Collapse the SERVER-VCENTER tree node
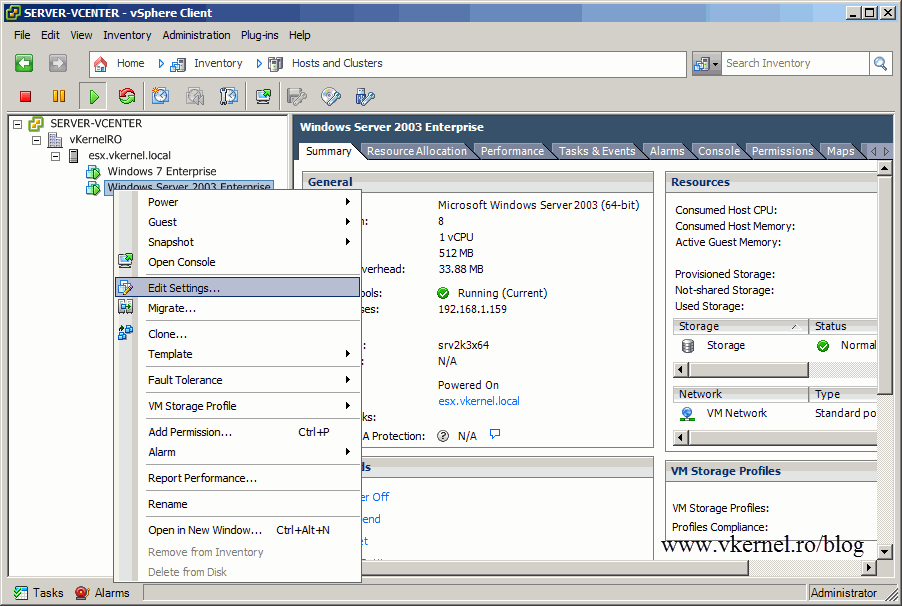Image resolution: width=902 pixels, height=606 pixels. 18,124
